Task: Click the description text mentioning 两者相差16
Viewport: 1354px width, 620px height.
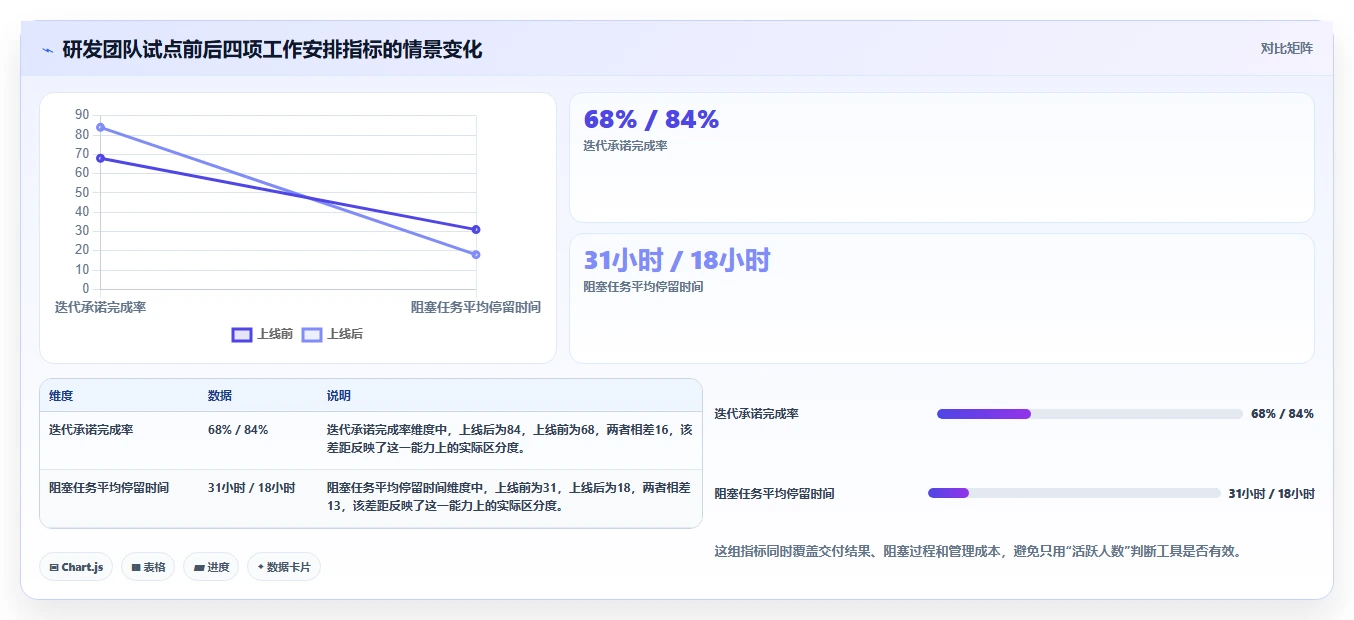Action: point(509,439)
